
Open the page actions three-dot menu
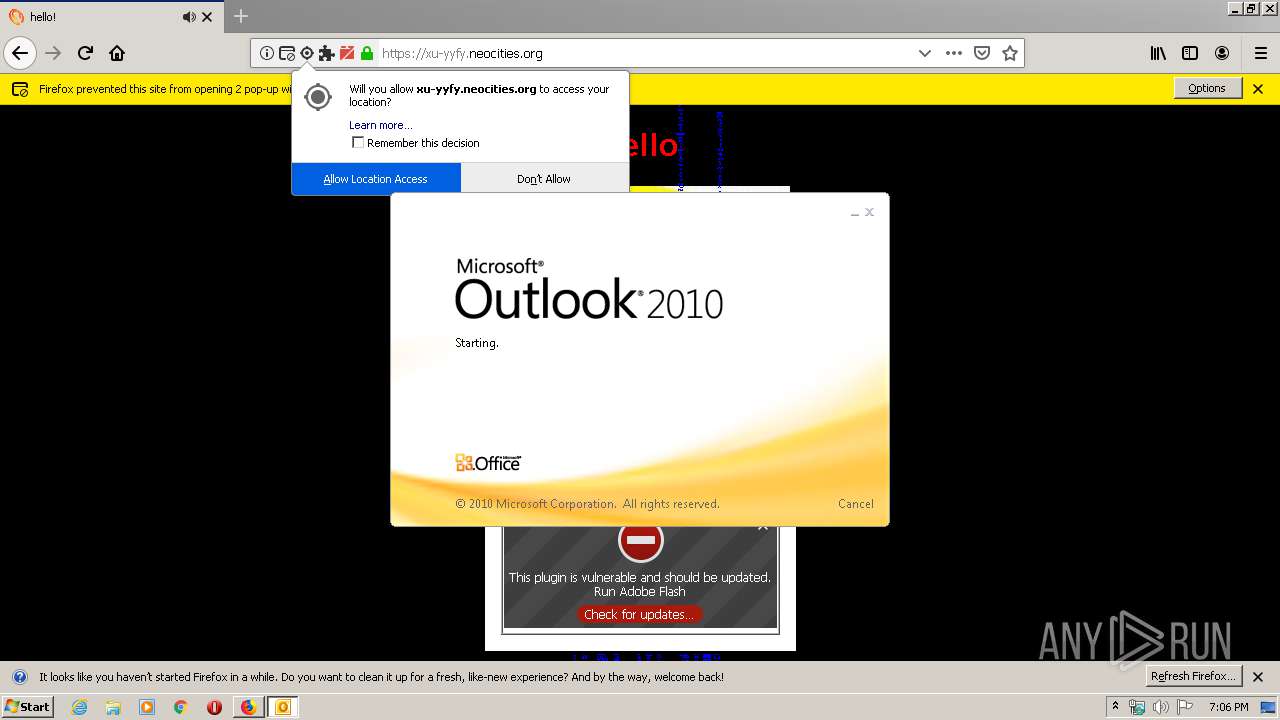[x=954, y=53]
